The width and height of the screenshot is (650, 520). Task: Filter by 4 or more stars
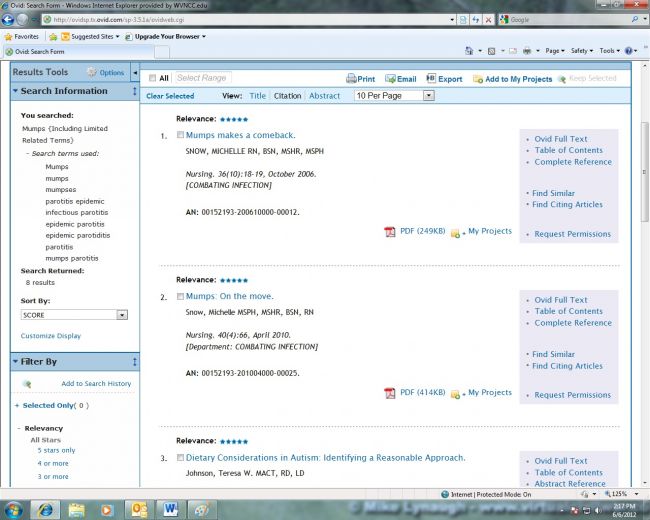click(x=53, y=463)
